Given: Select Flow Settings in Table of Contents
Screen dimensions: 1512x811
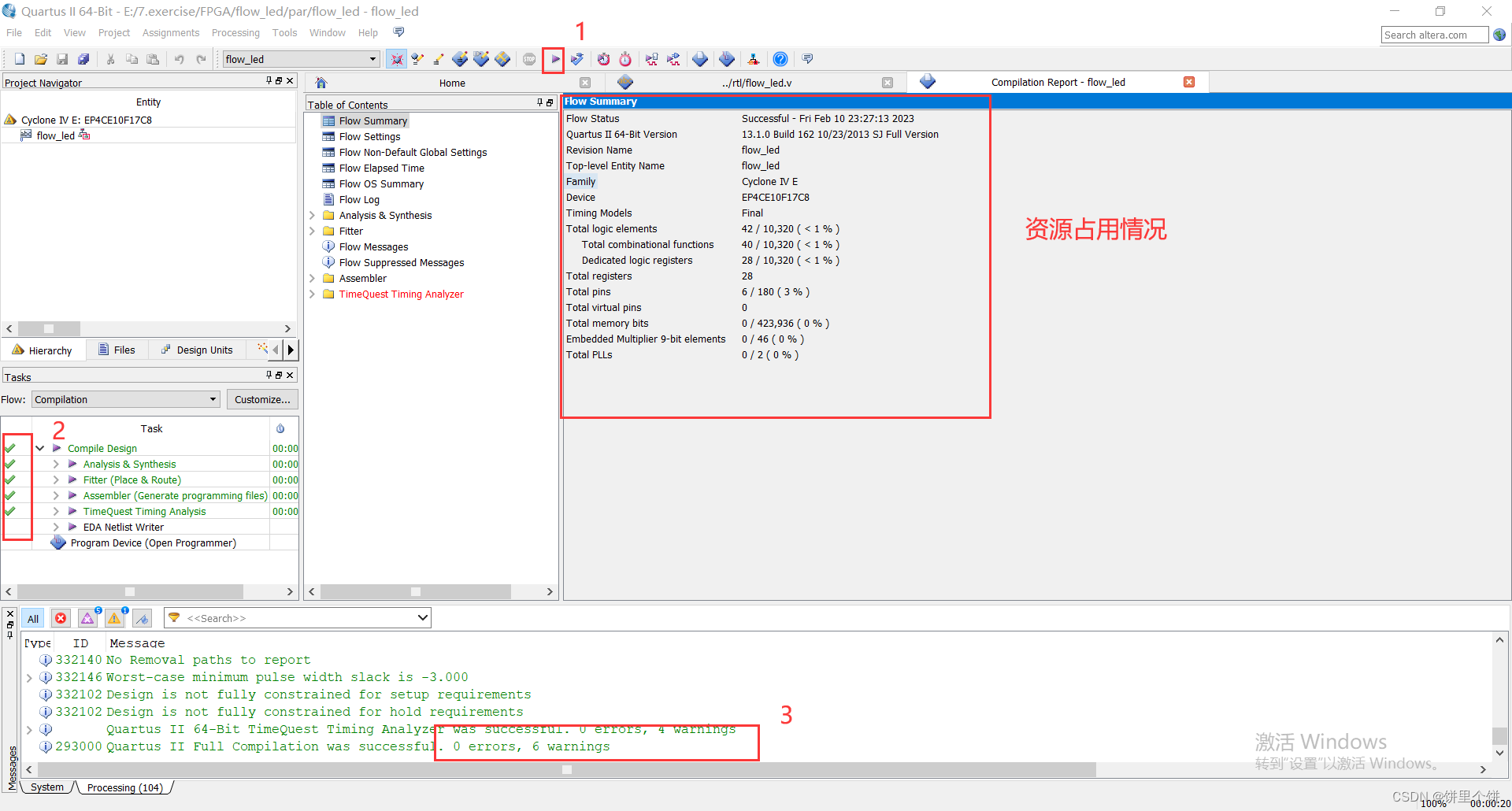Looking at the screenshot, I should pyautogui.click(x=369, y=136).
